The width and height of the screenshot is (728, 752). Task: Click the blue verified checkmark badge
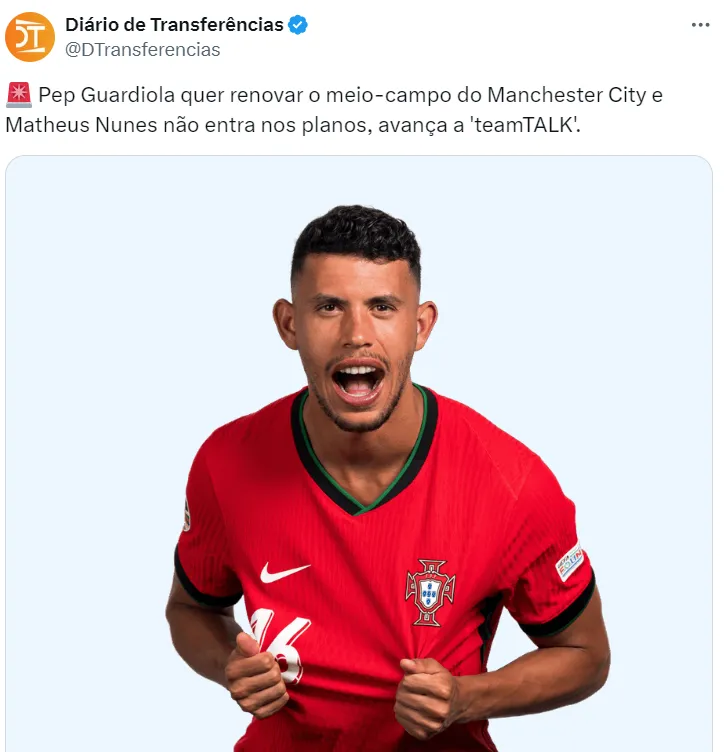point(298,25)
